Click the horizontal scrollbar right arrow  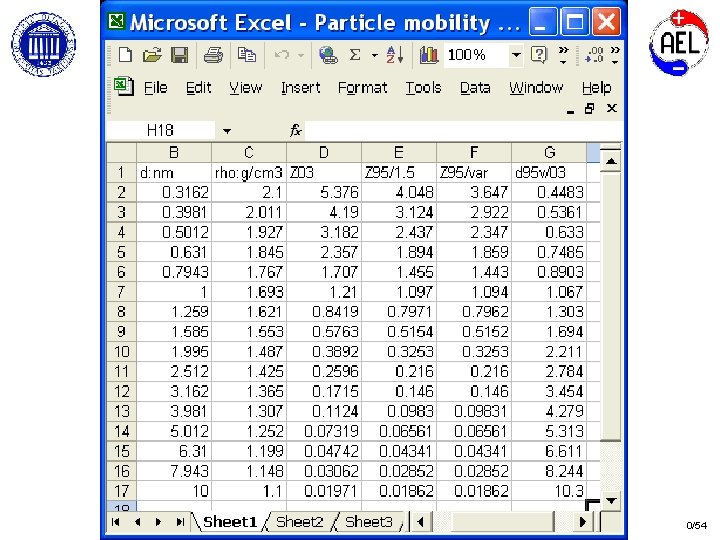[x=583, y=522]
